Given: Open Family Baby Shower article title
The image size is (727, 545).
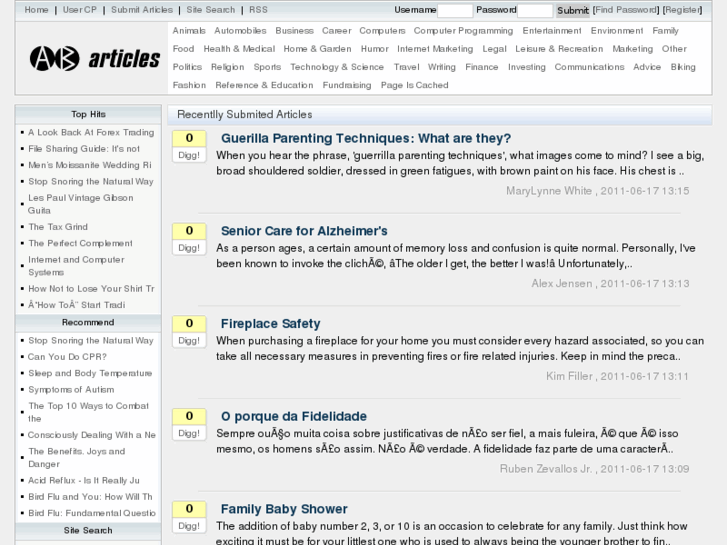Looking at the screenshot, I should coord(284,509).
